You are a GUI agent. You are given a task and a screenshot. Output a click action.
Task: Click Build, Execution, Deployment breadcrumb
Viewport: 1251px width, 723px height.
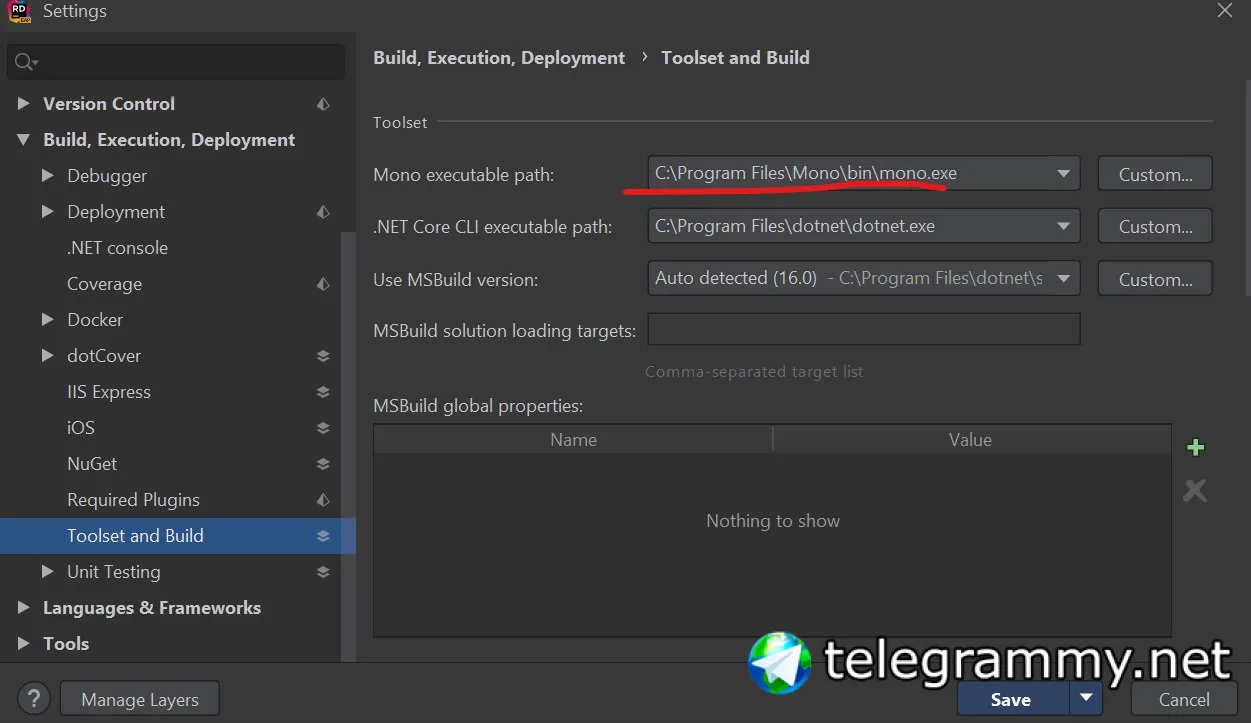pyautogui.click(x=499, y=58)
